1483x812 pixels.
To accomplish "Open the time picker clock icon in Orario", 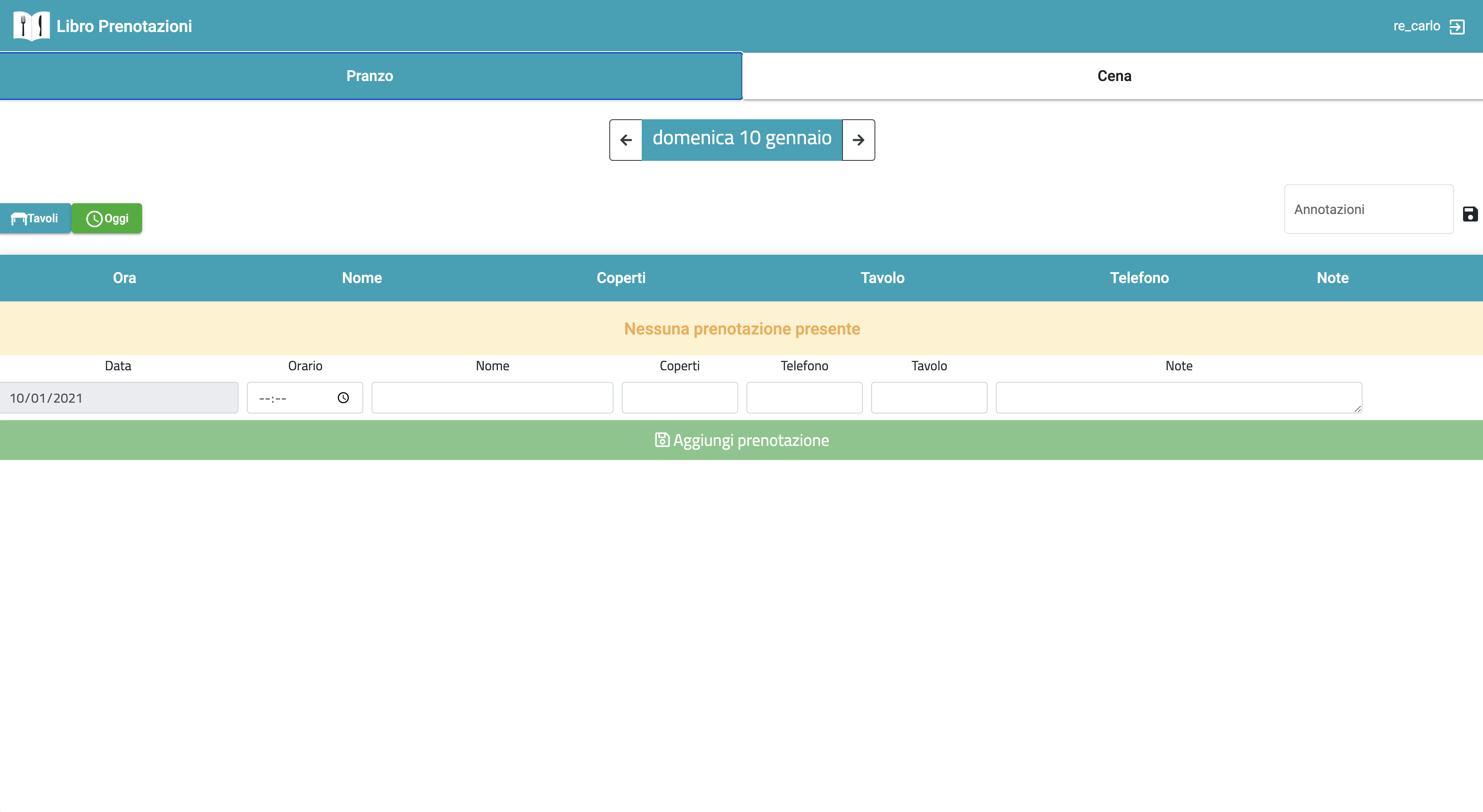I will pyautogui.click(x=343, y=398).
